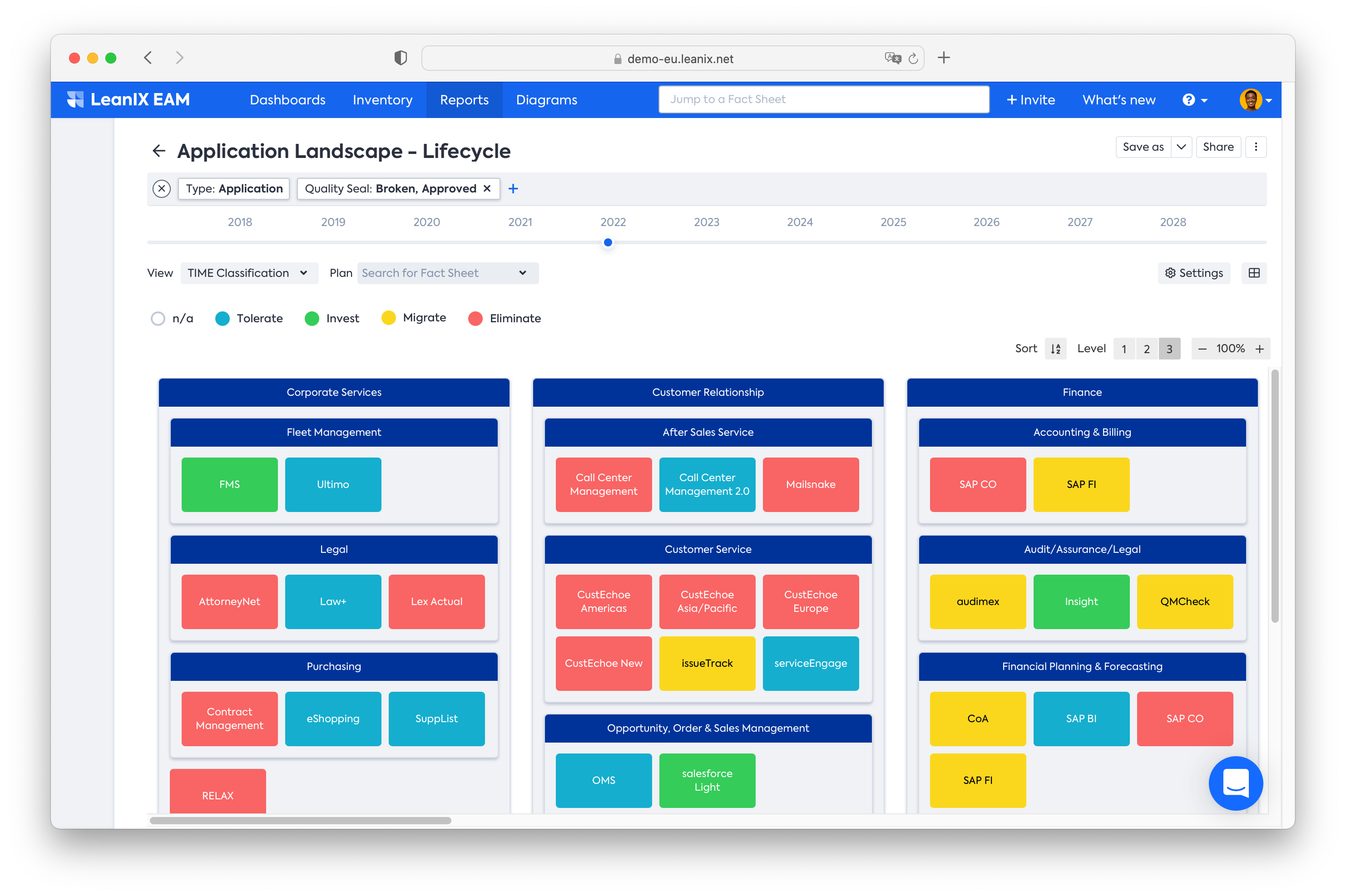Click the TIME Classification view dropdown
This screenshot has width=1346, height=896.
point(247,271)
